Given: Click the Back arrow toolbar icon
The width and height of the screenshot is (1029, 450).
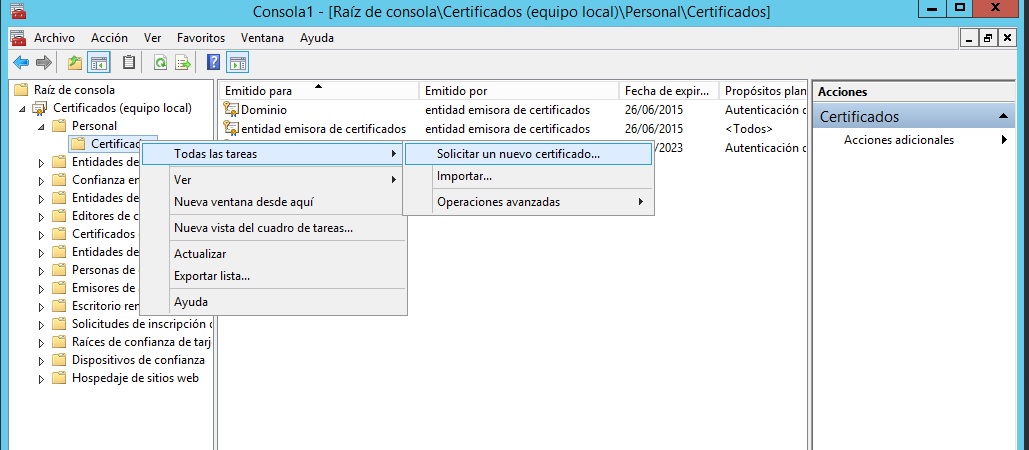Looking at the screenshot, I should coord(20,62).
